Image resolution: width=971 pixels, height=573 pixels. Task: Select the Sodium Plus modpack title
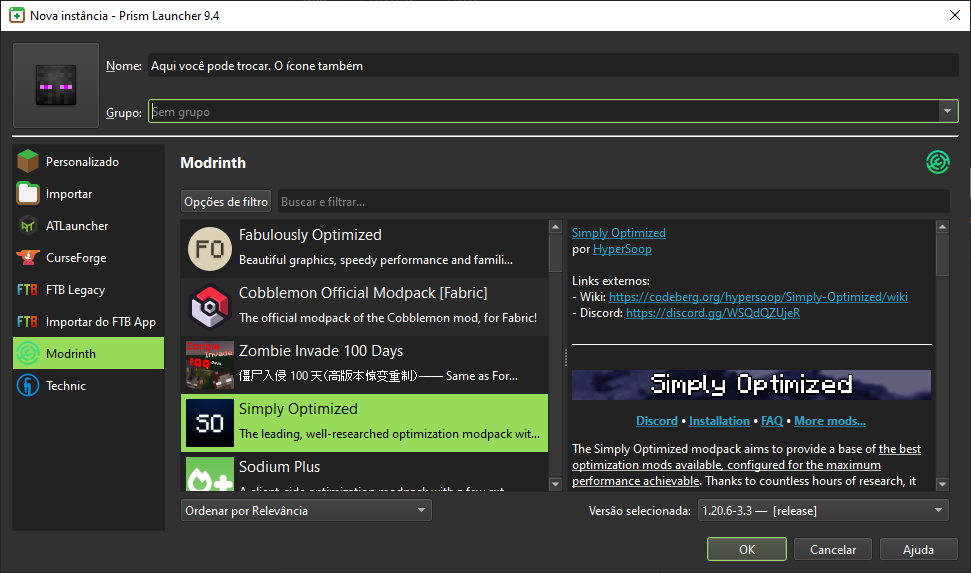[279, 466]
